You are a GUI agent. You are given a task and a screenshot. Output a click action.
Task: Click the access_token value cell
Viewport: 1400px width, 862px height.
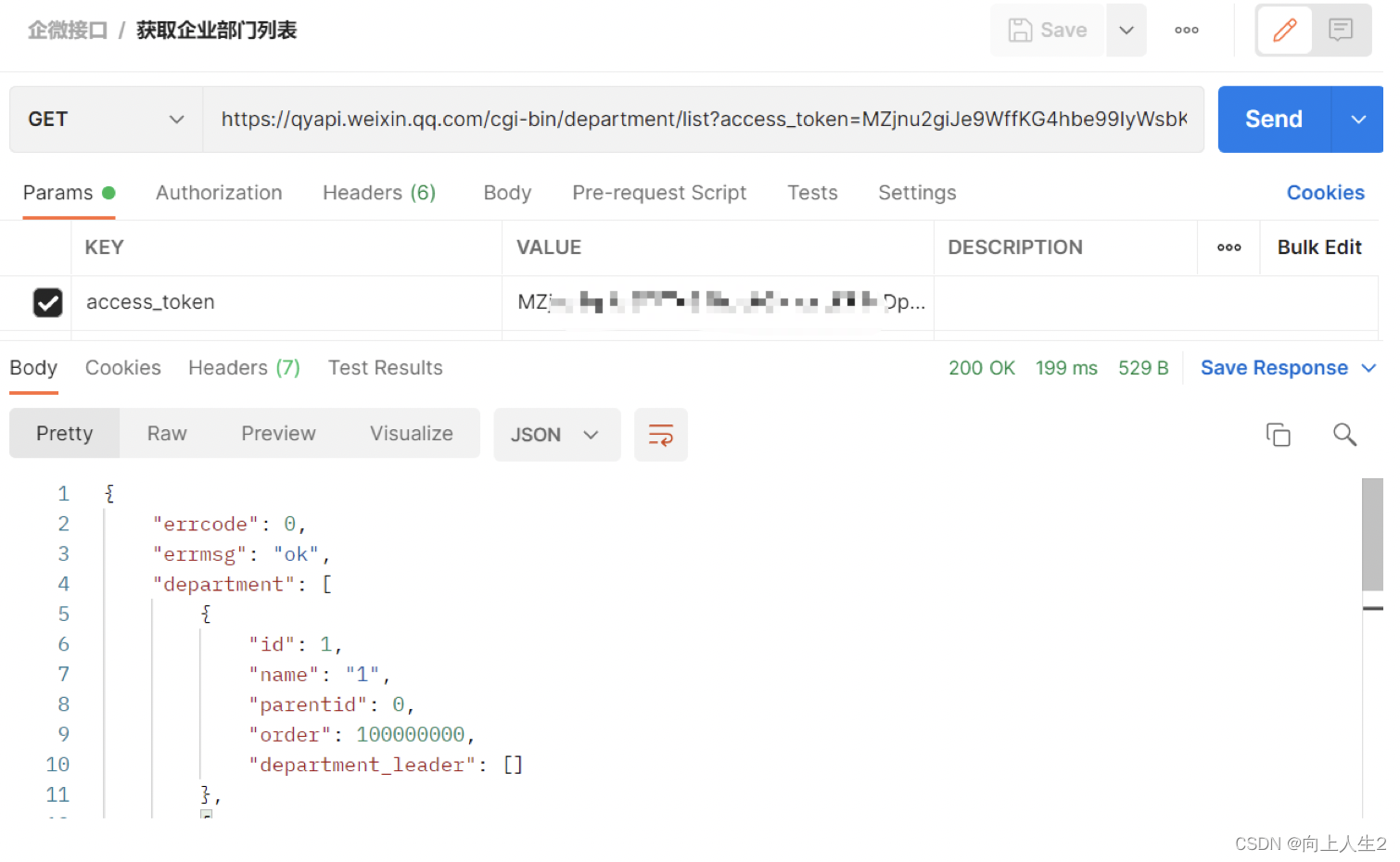click(718, 302)
